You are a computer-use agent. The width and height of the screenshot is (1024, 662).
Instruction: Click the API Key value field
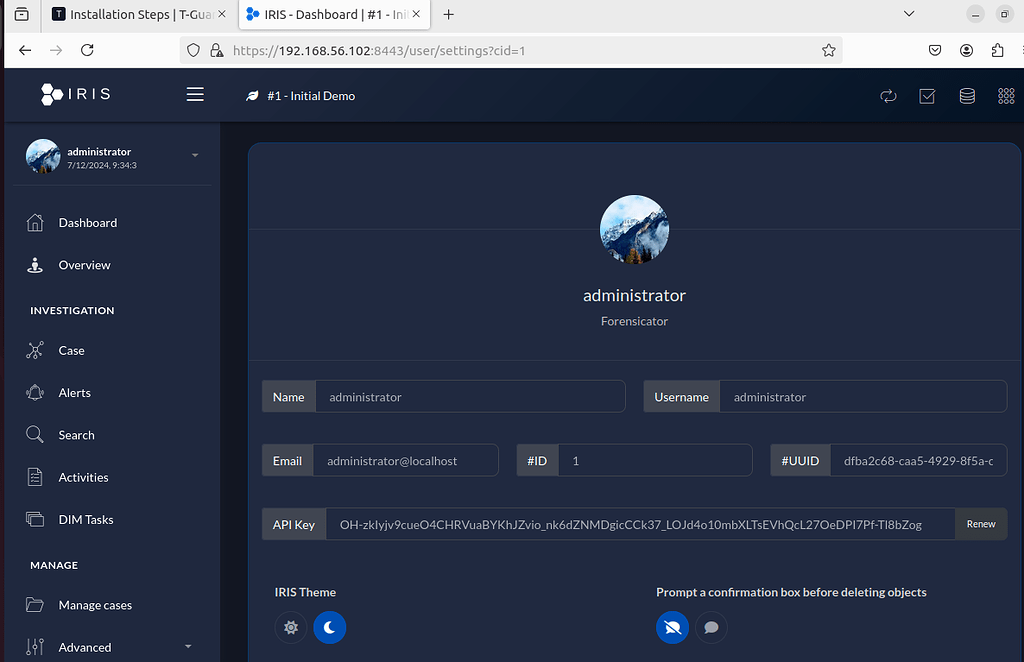point(640,524)
